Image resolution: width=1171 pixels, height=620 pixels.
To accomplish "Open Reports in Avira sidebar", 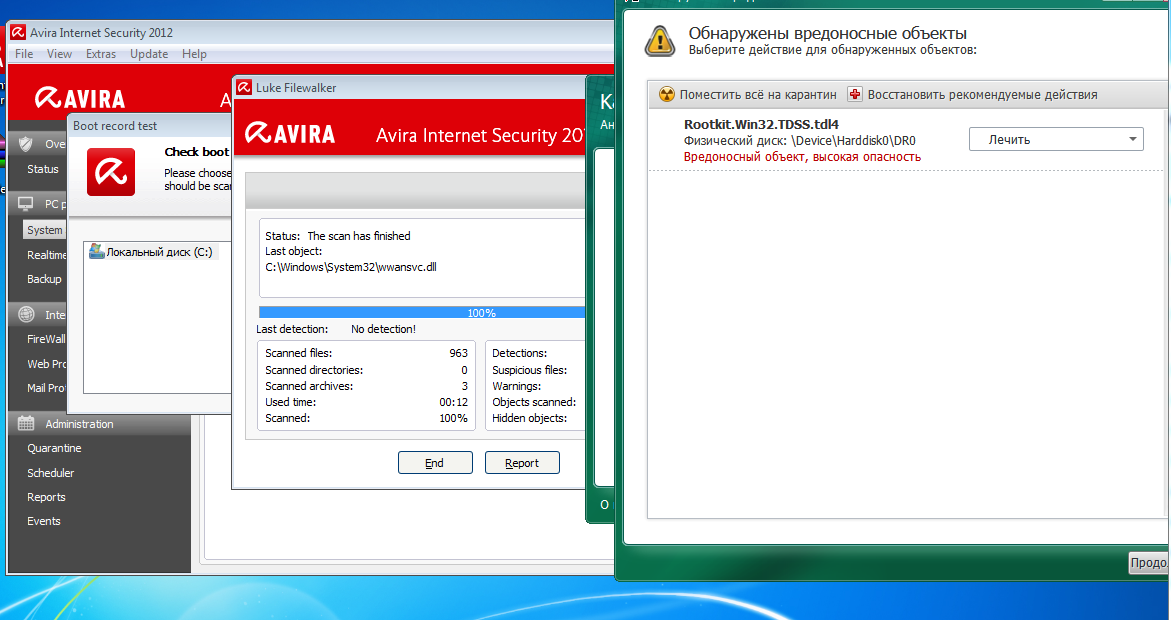I will (x=46, y=497).
